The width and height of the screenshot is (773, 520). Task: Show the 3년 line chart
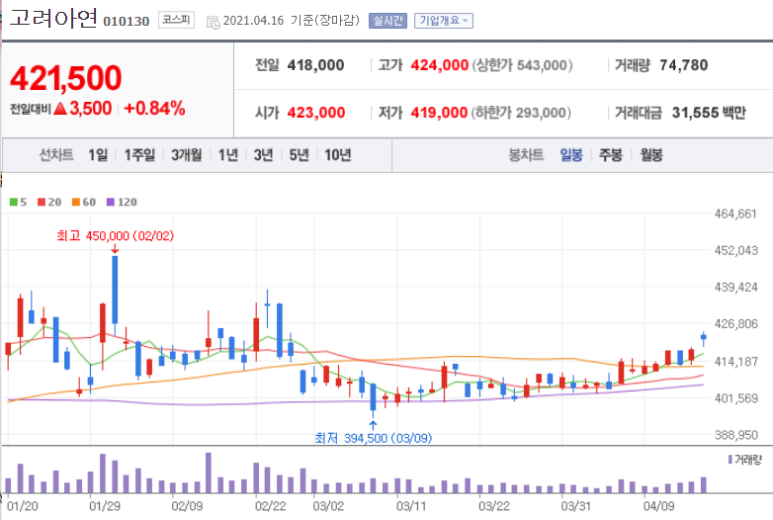click(x=263, y=155)
